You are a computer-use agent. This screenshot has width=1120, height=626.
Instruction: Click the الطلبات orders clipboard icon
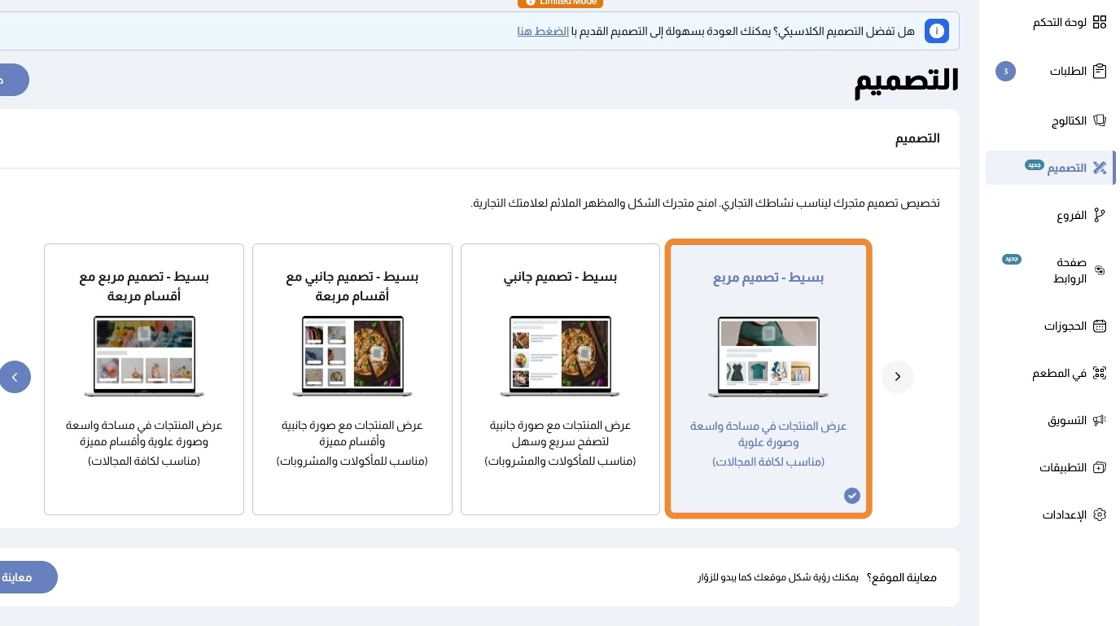tap(1099, 71)
